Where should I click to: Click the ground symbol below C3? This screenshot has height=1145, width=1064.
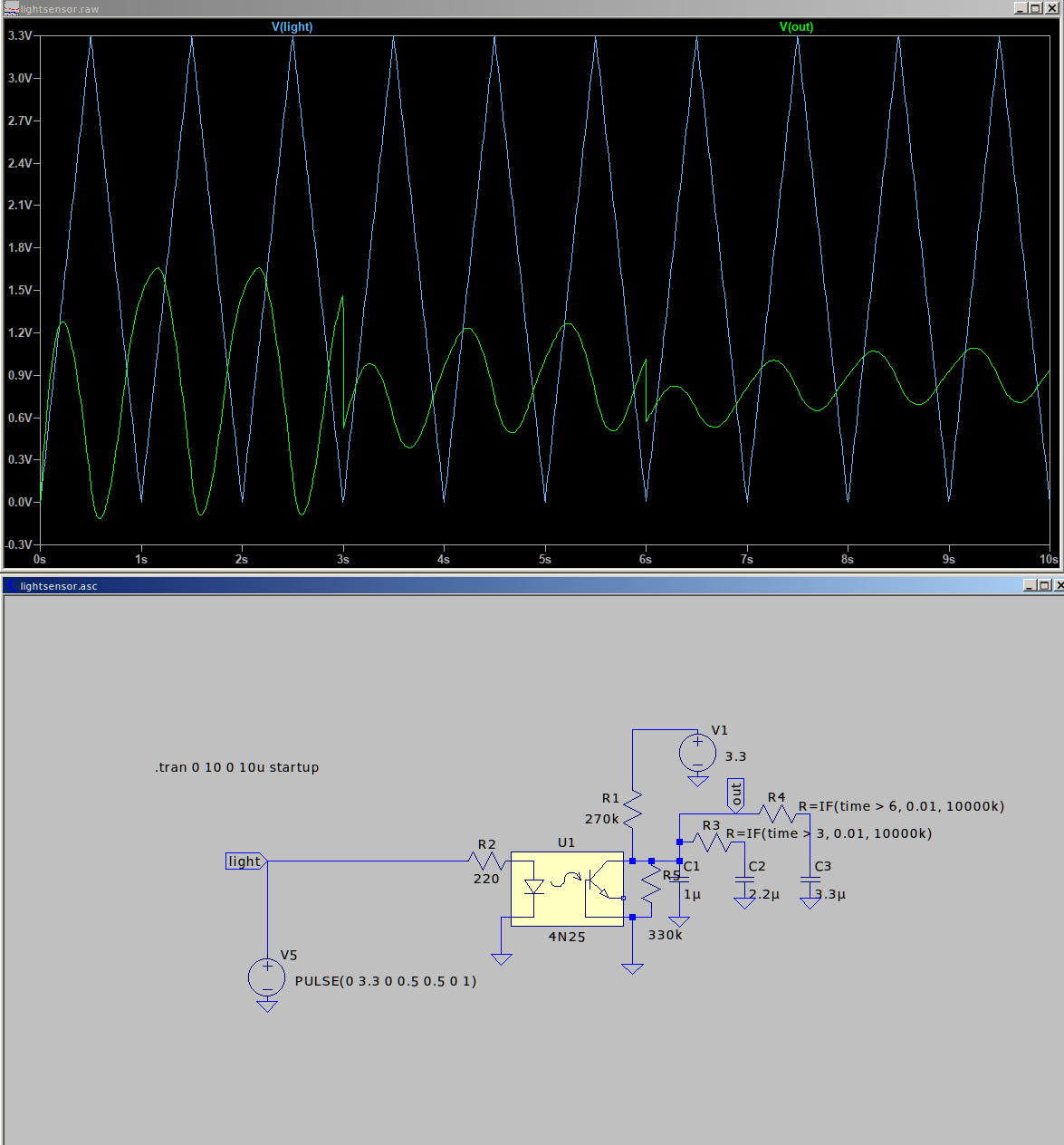coord(810,903)
